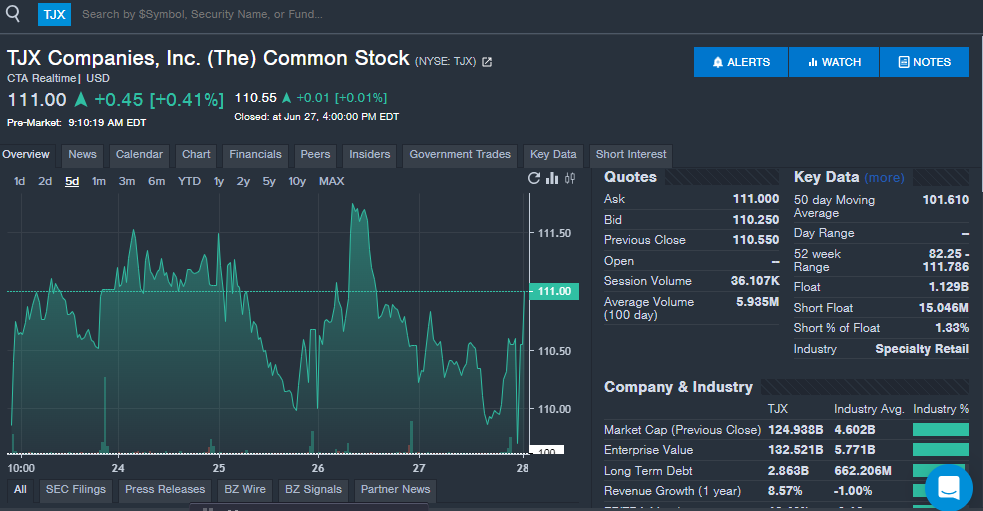
Task: Open the NOTES button
Action: (924, 62)
